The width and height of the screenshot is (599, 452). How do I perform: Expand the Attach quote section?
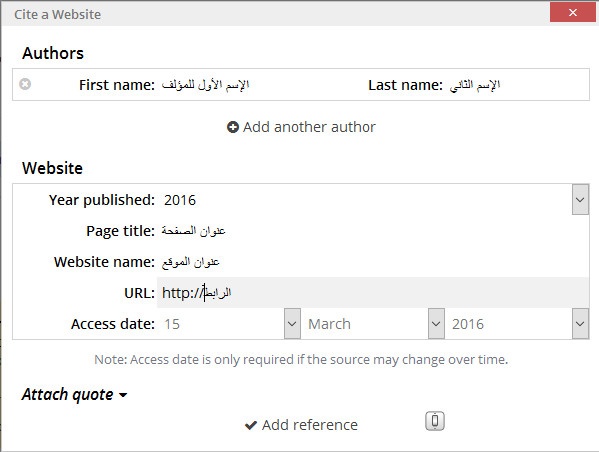[x=74, y=394]
